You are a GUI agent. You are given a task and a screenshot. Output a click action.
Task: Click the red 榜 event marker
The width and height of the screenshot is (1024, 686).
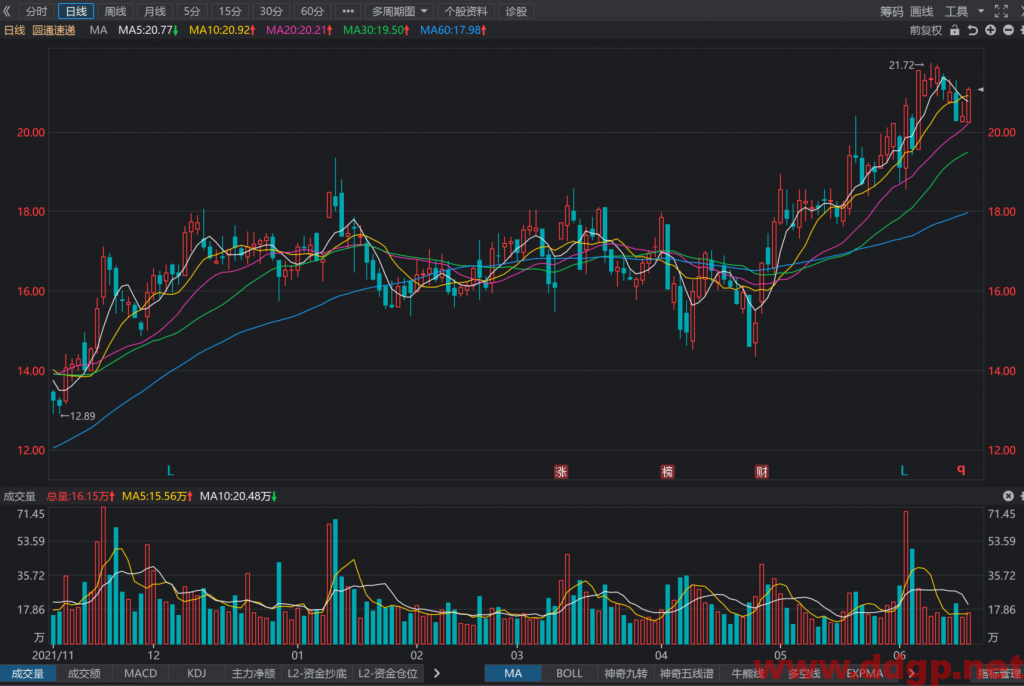pos(667,471)
